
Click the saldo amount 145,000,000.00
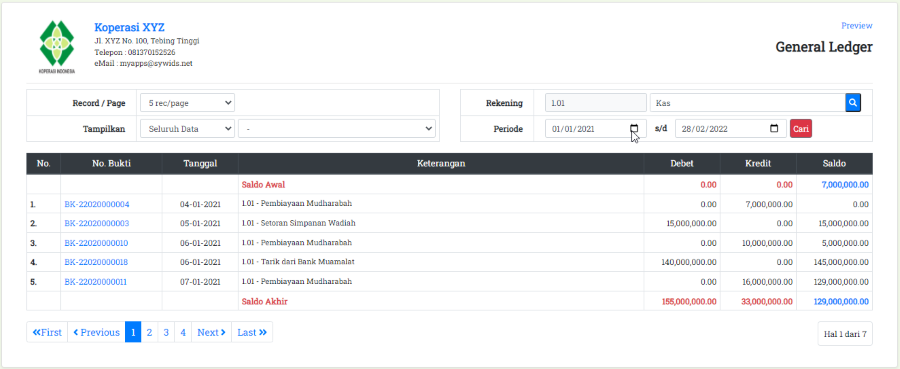(x=840, y=262)
